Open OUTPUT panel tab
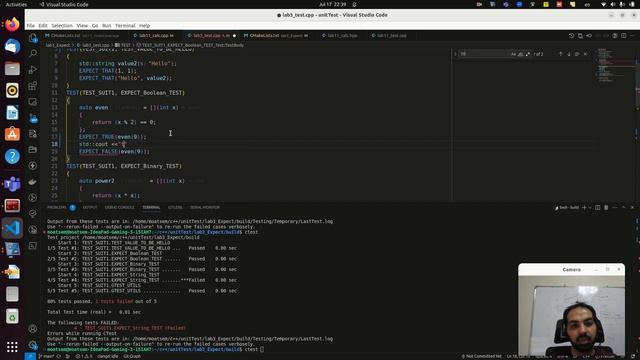This screenshot has height=360, width=640. tap(90, 208)
